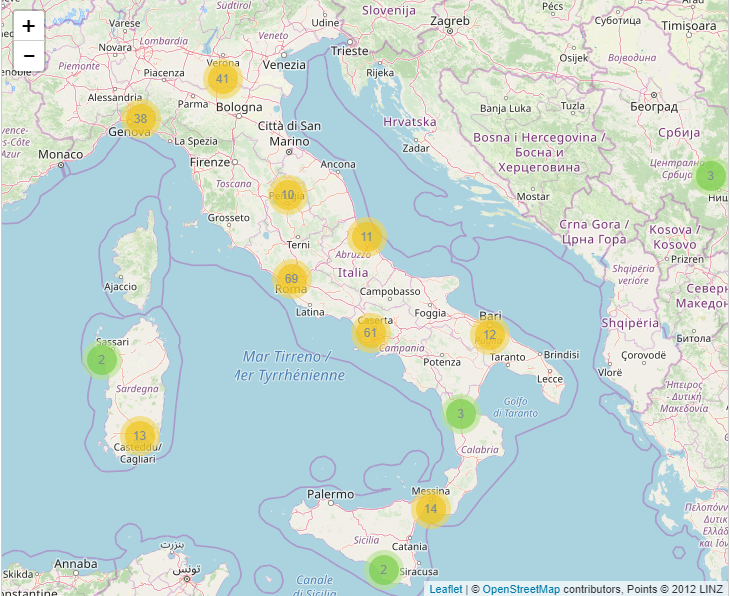
Task: Click the Venezia city label
Action: click(284, 65)
